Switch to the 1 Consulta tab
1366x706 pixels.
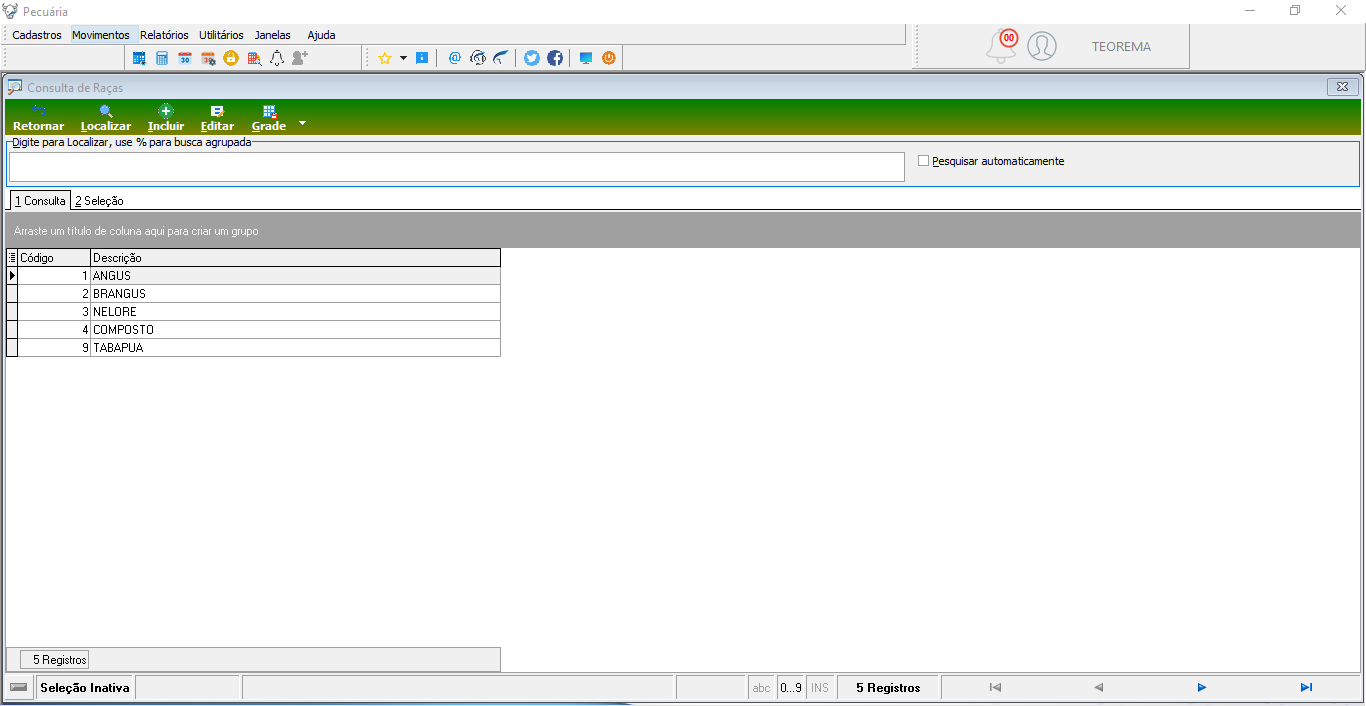point(40,201)
